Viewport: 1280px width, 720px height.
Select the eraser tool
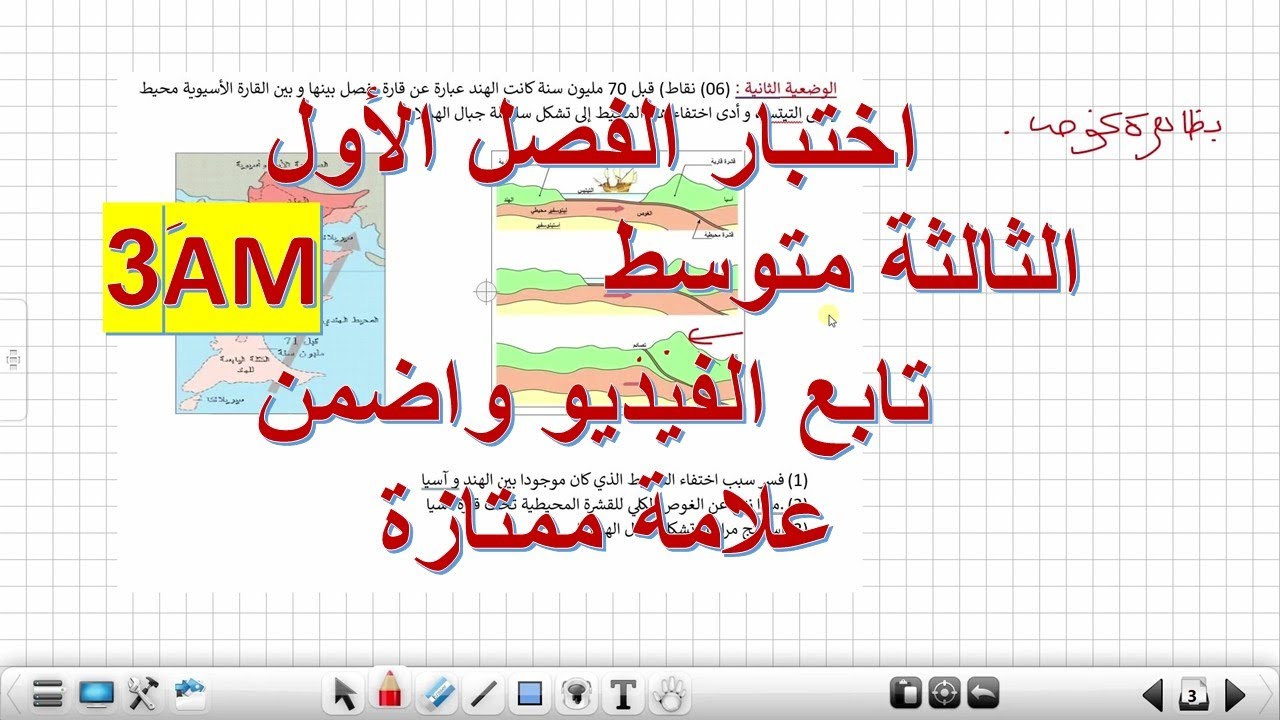(437, 692)
